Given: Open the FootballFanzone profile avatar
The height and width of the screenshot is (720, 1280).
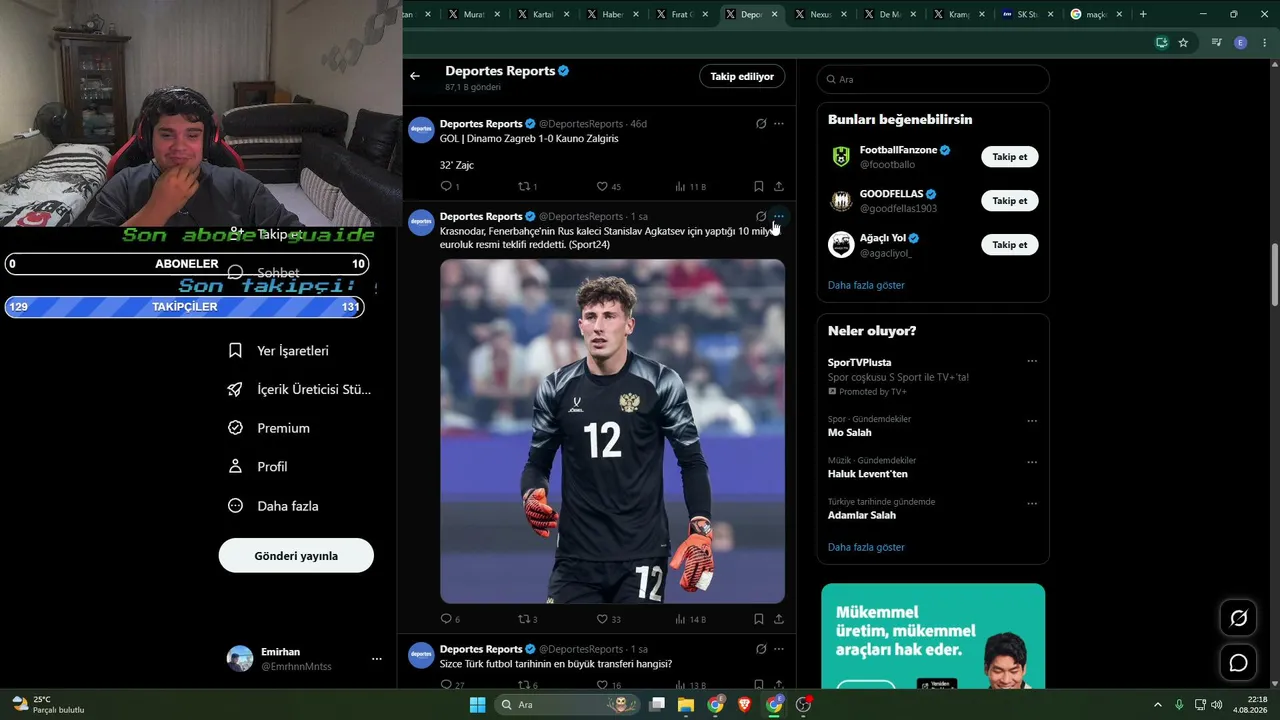Looking at the screenshot, I should tap(841, 157).
